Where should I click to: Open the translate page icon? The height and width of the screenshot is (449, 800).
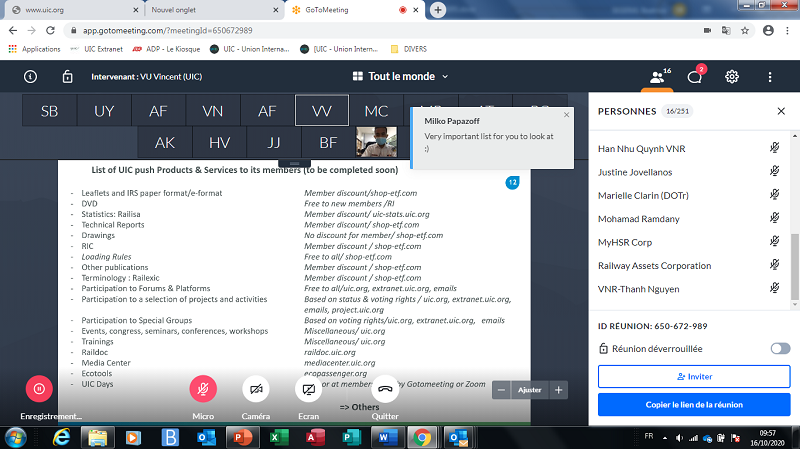(x=726, y=31)
